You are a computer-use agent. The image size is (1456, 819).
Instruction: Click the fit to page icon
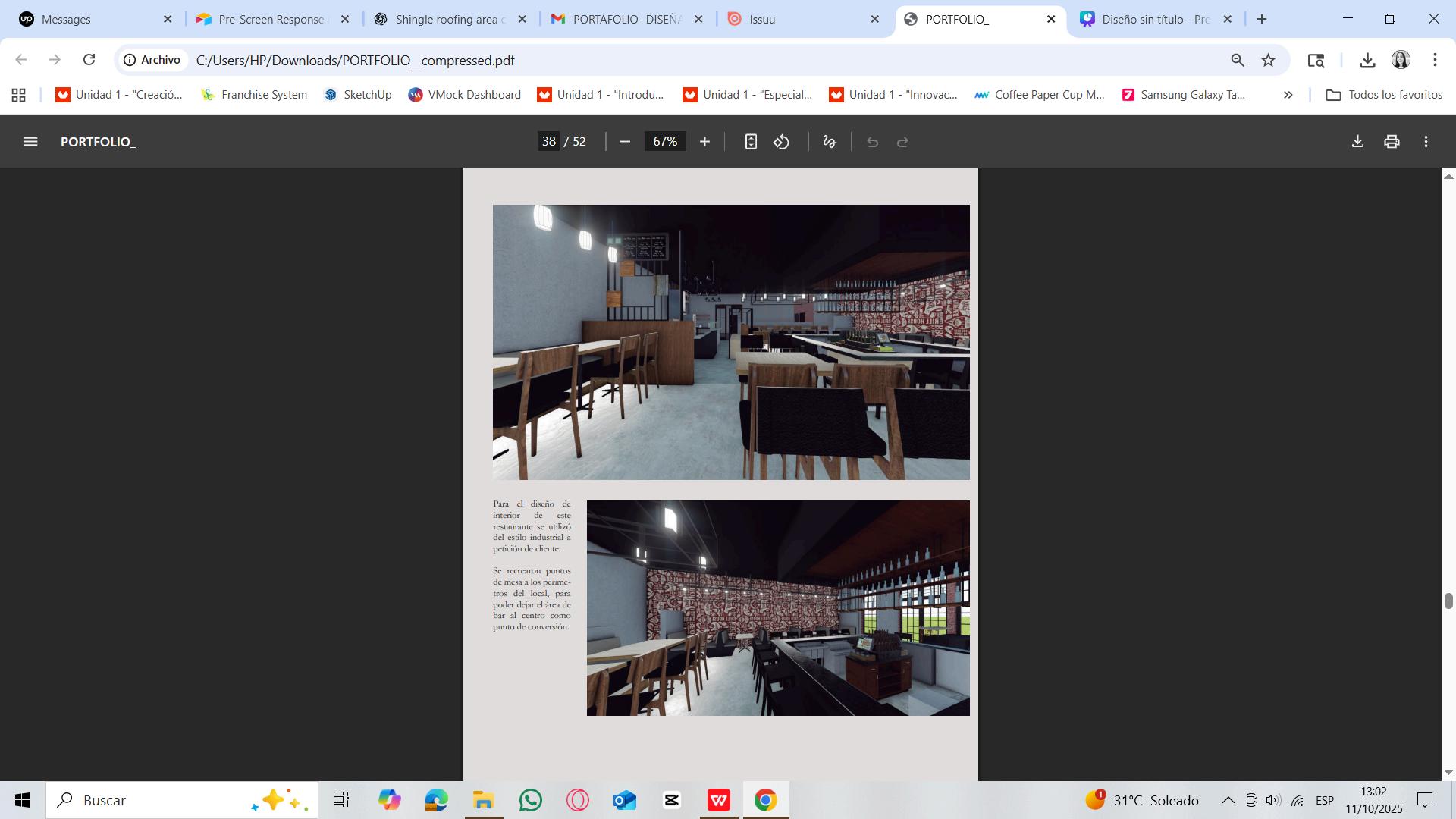751,142
